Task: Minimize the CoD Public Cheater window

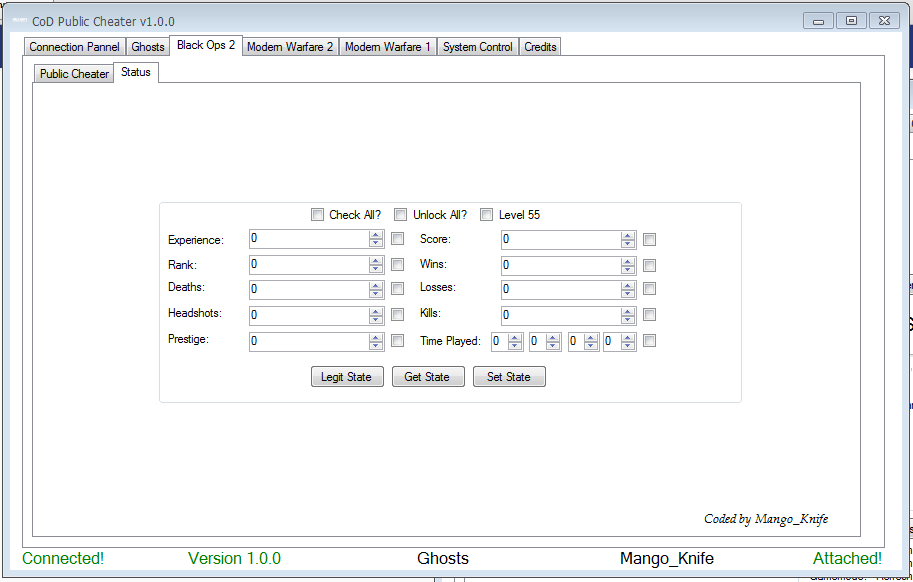Action: click(x=818, y=21)
